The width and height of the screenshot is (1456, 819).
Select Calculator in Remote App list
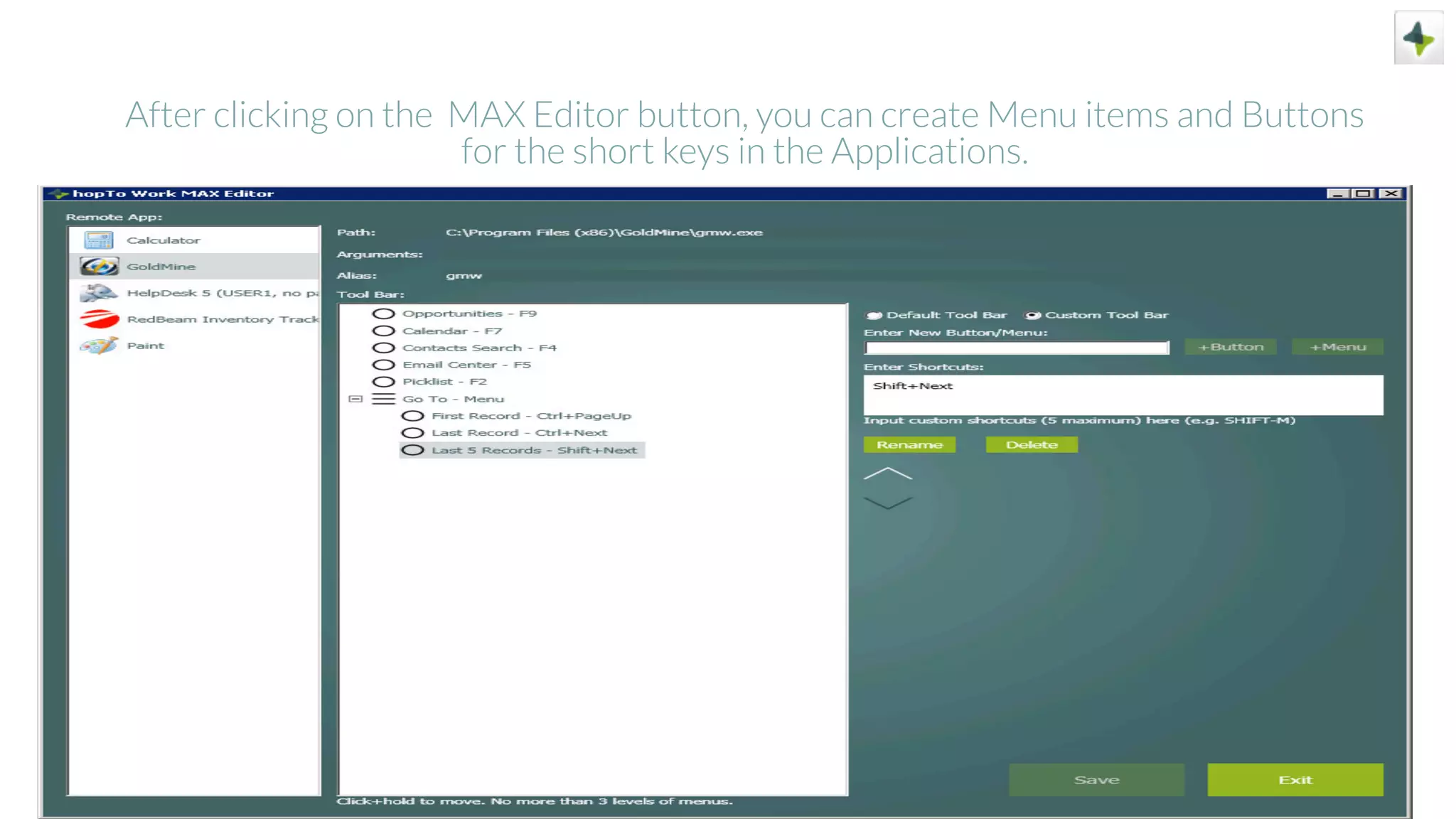pos(194,240)
